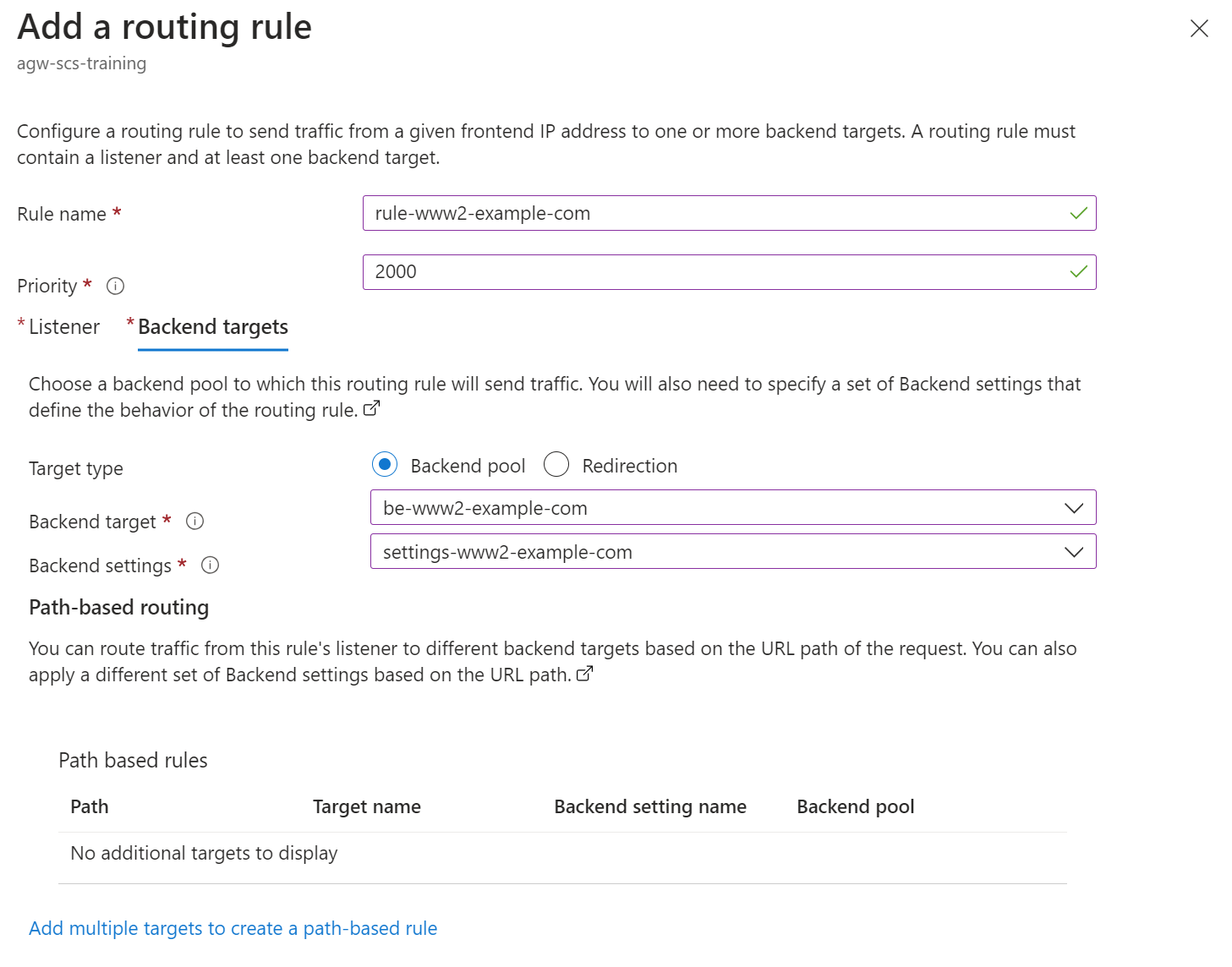Click the Target type label
This screenshot has width=1232, height=967.
(x=76, y=468)
